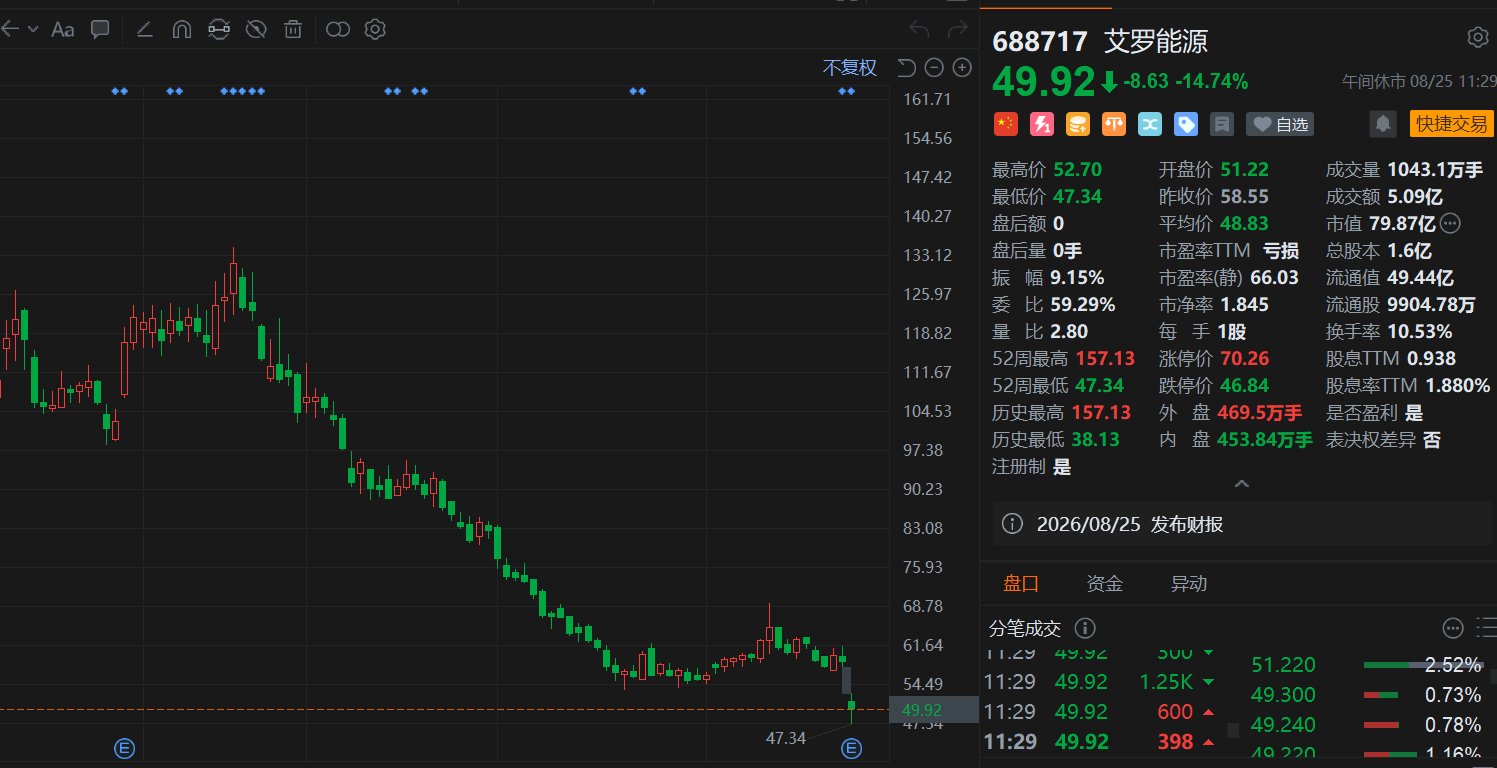Click the market cap ellipsis next to 79.87亿
1497x768 pixels.
[x=1451, y=223]
